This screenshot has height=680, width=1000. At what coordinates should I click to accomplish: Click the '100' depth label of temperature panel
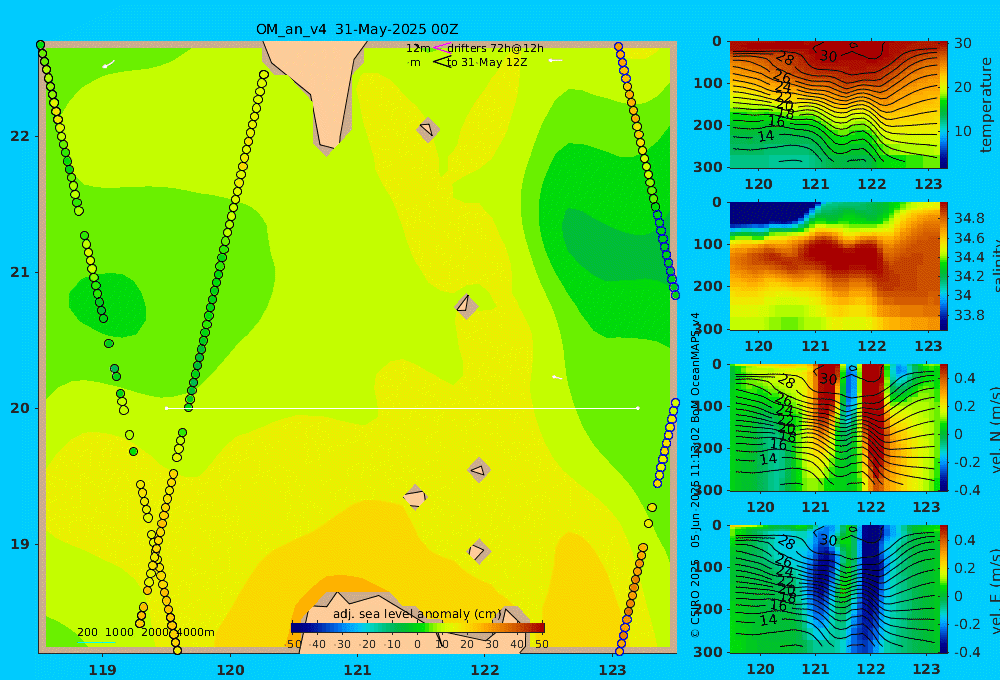click(x=708, y=83)
